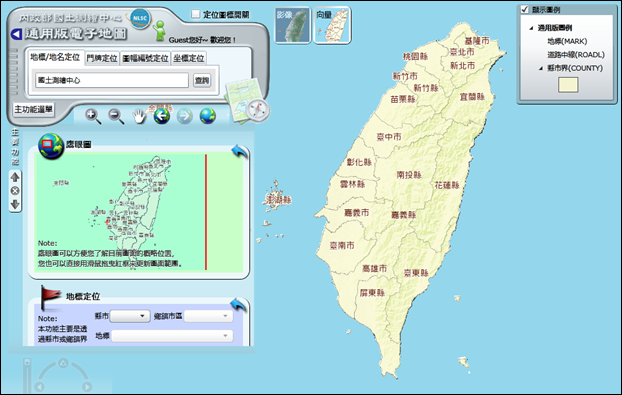Screen dimensions: 622x395
Task: Click 臺中市 label on the map
Action: pos(389,137)
